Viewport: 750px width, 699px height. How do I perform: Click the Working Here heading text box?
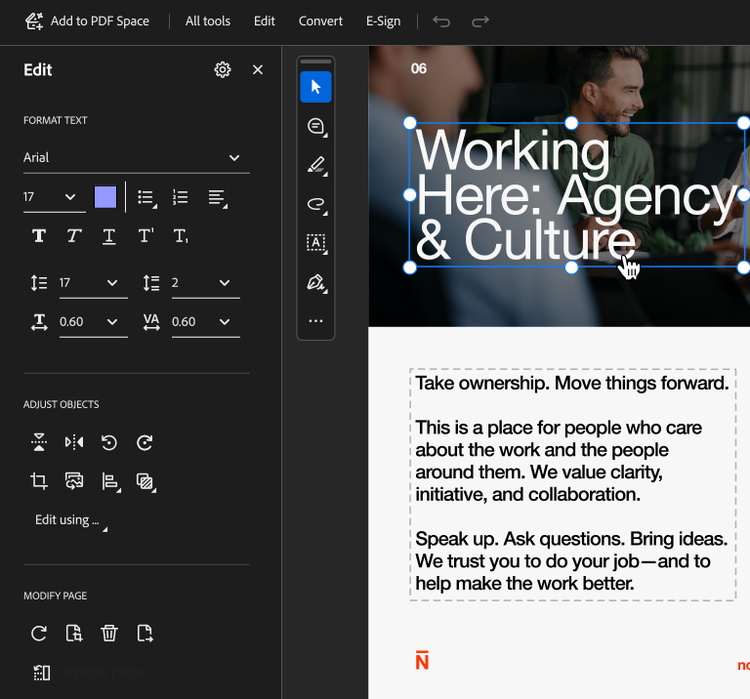[576, 195]
